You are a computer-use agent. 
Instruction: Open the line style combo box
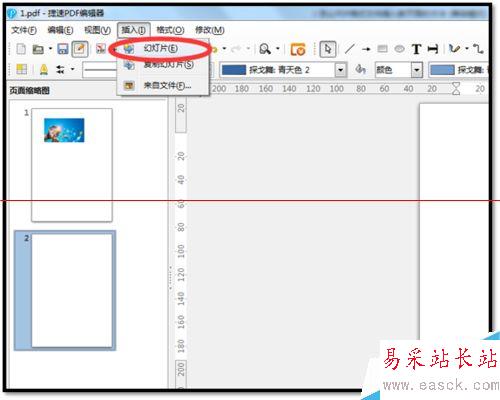[100, 70]
